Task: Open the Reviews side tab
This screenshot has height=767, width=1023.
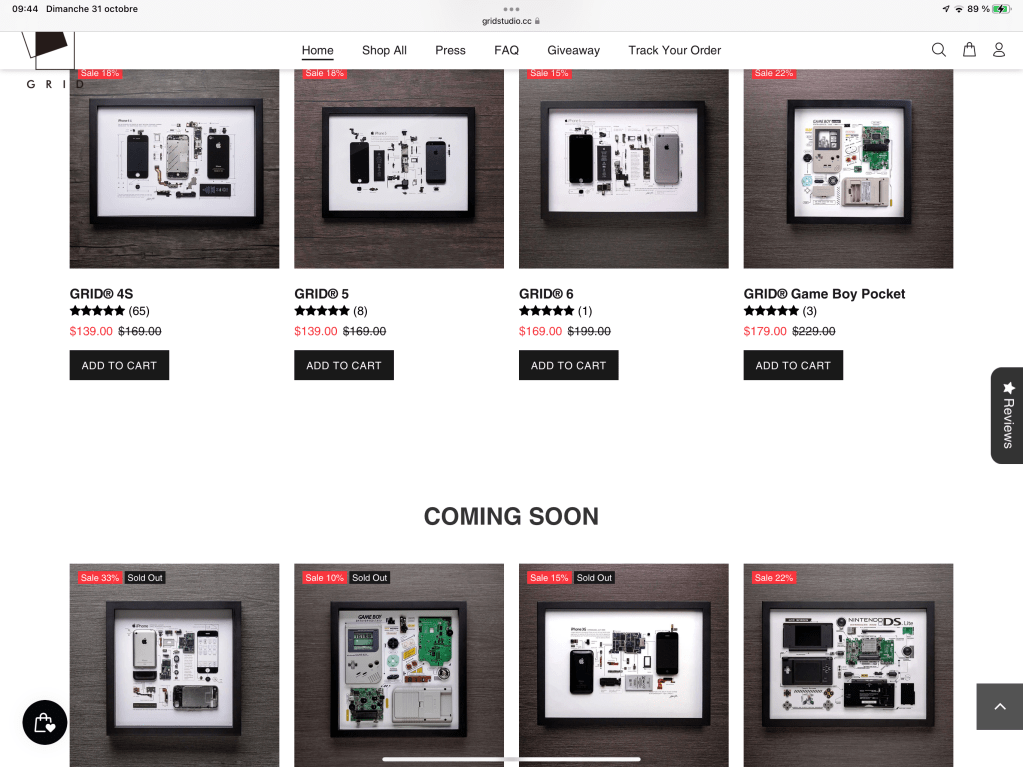Action: [1007, 415]
